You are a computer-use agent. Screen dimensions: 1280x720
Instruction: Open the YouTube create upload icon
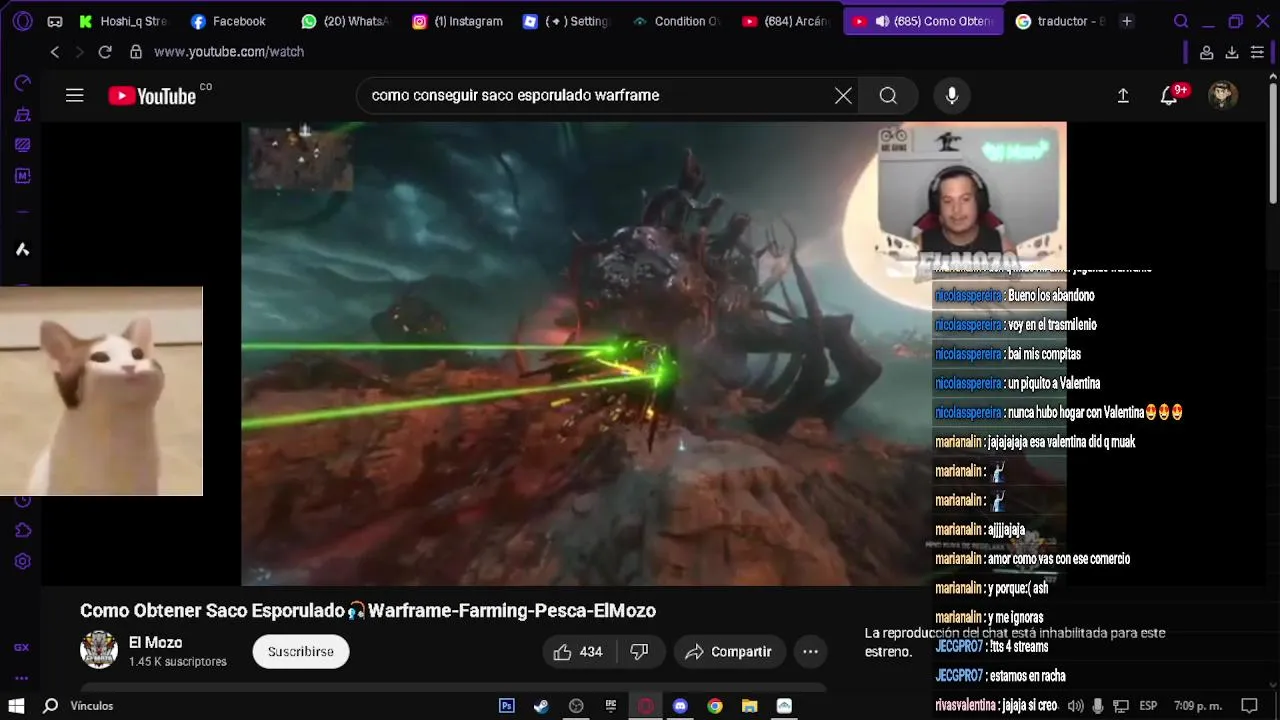point(1123,96)
